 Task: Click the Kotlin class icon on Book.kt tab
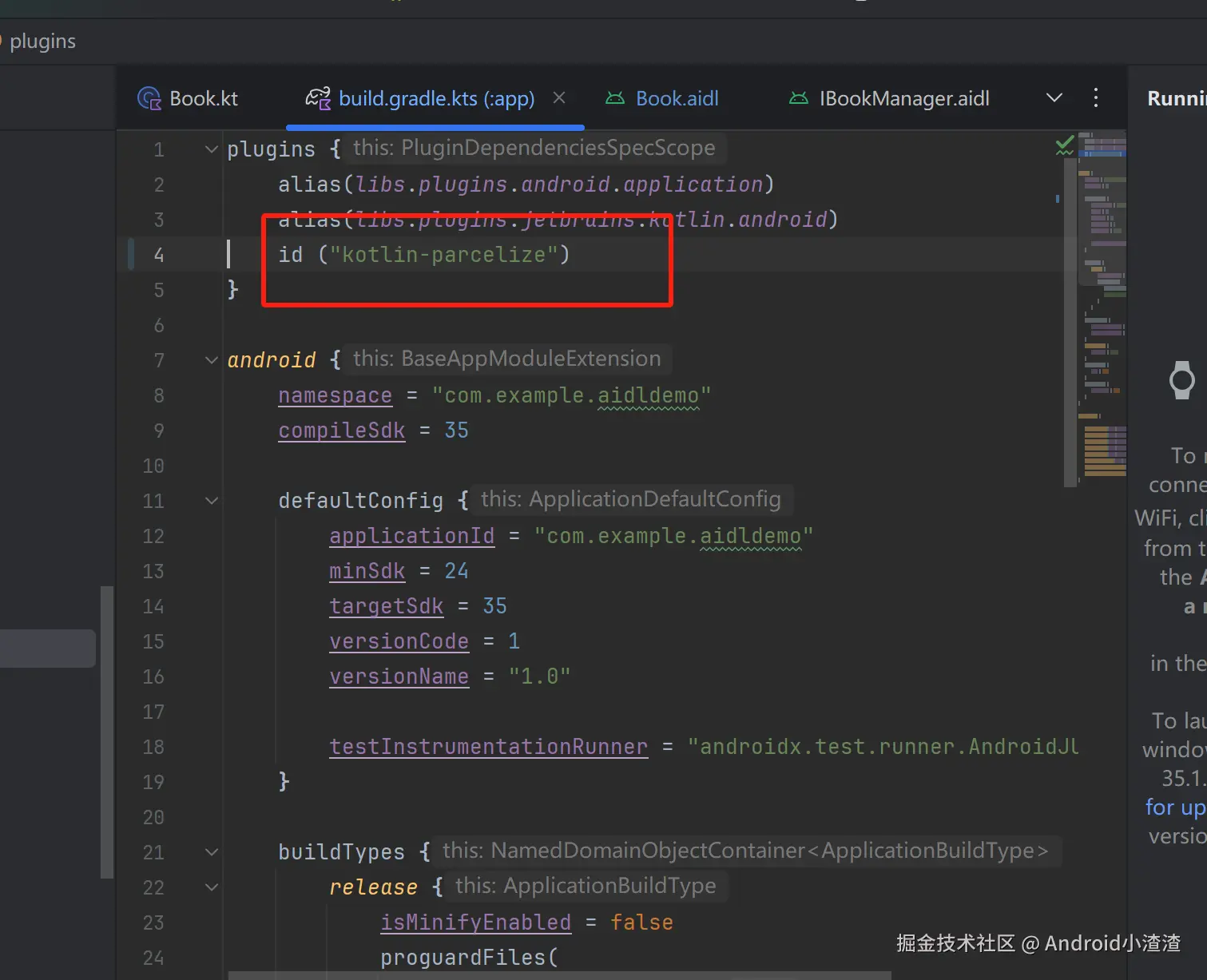(149, 98)
